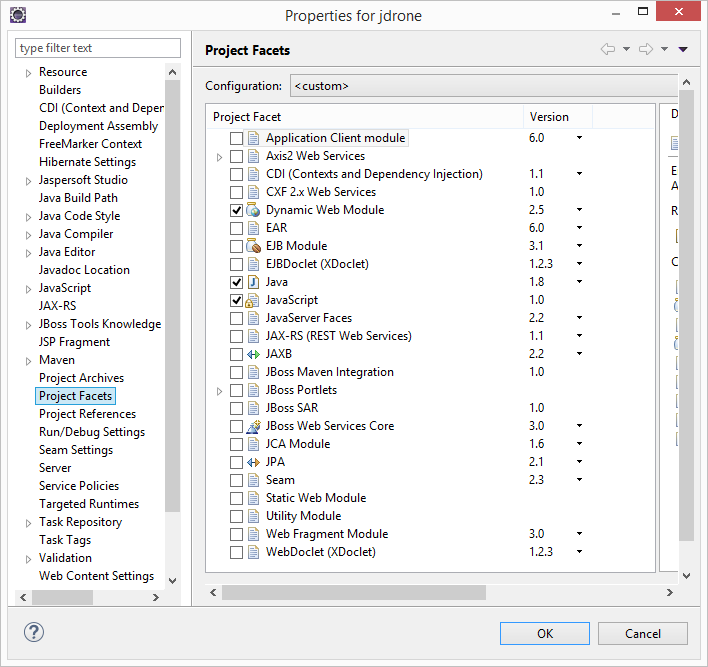Expand the Axis2 Web Services node
This screenshot has width=708, height=667.
[x=219, y=157]
